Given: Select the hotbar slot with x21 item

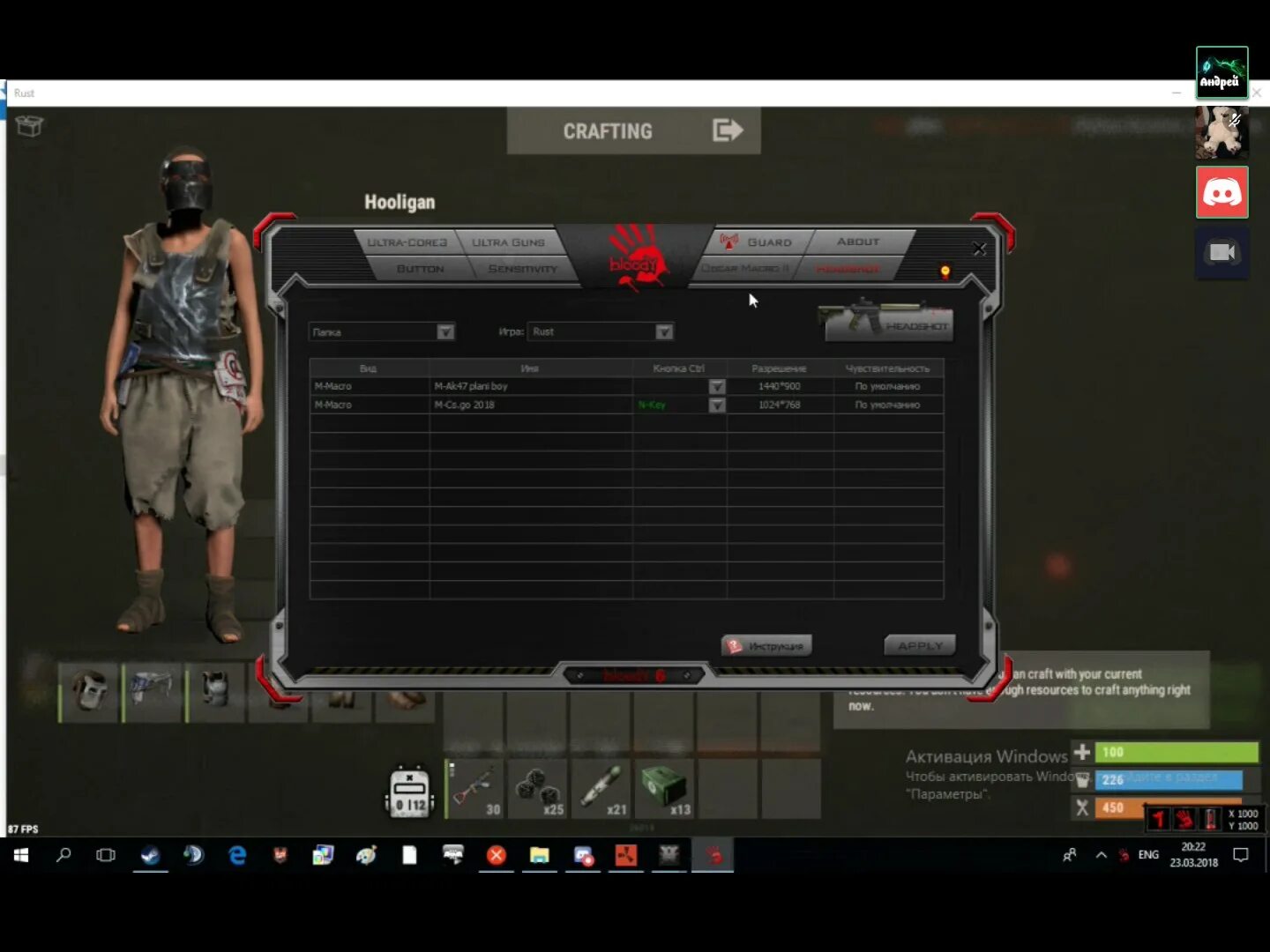Looking at the screenshot, I should tap(601, 789).
